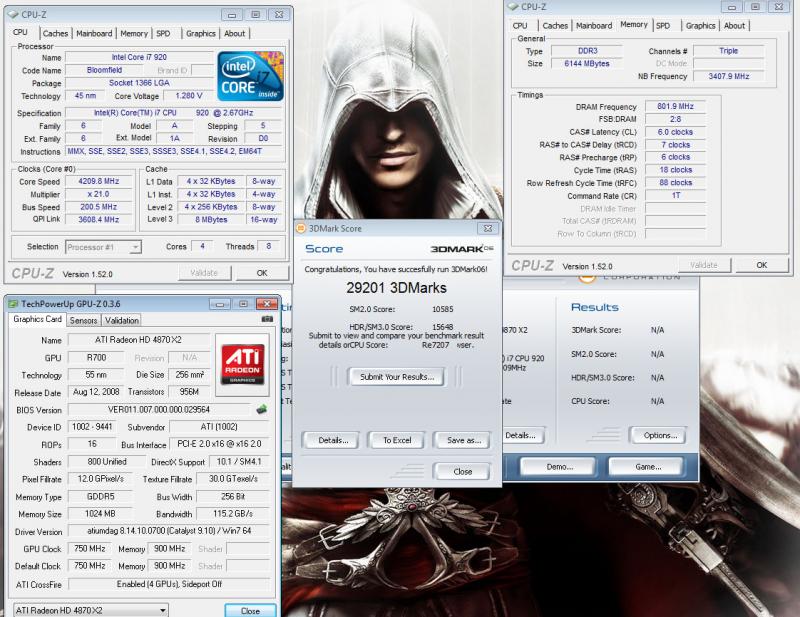This screenshot has width=800, height=617.
Task: Click the title bar icon of the CPU-Z memory window
Action: click(513, 7)
